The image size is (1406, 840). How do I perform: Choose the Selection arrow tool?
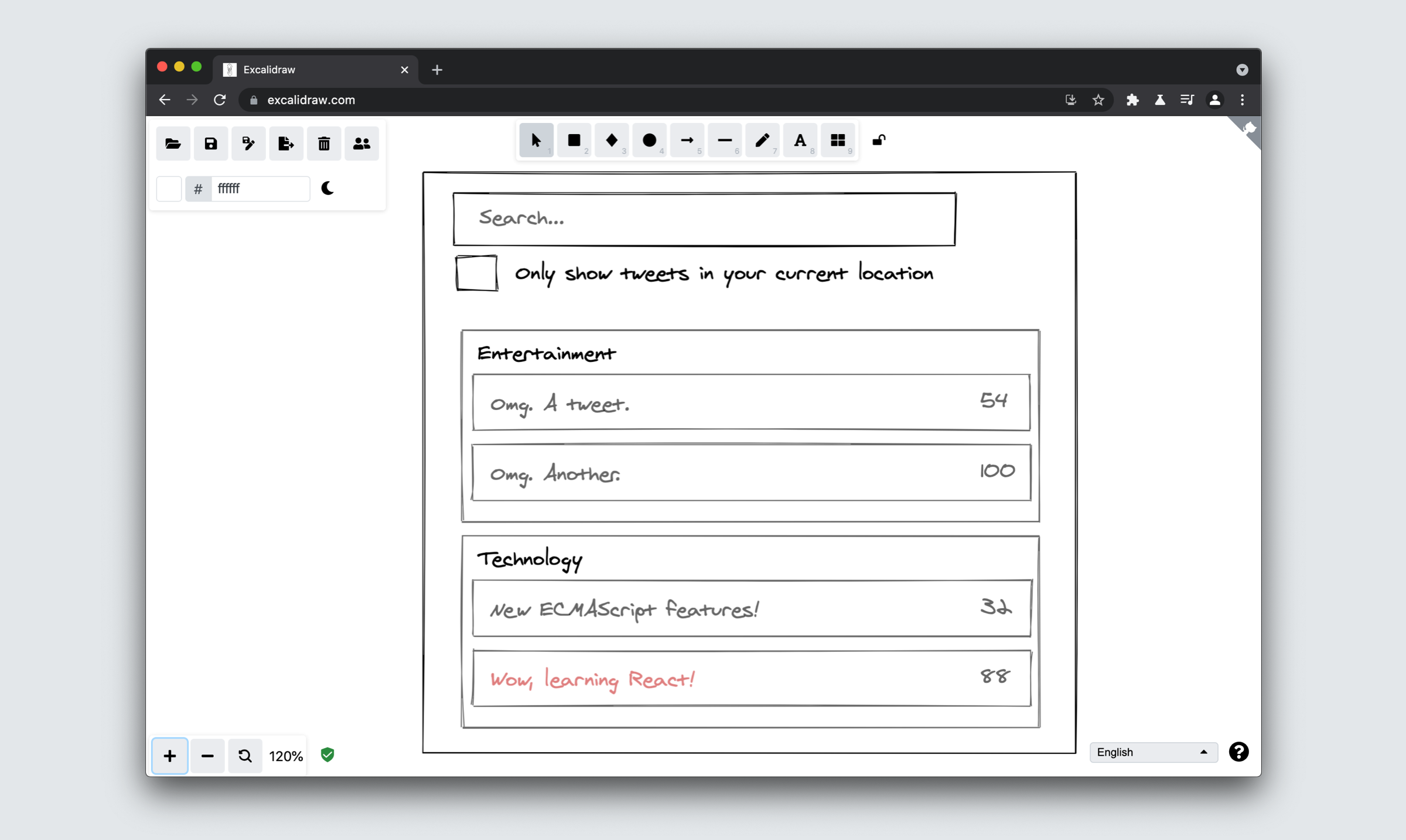coord(536,141)
